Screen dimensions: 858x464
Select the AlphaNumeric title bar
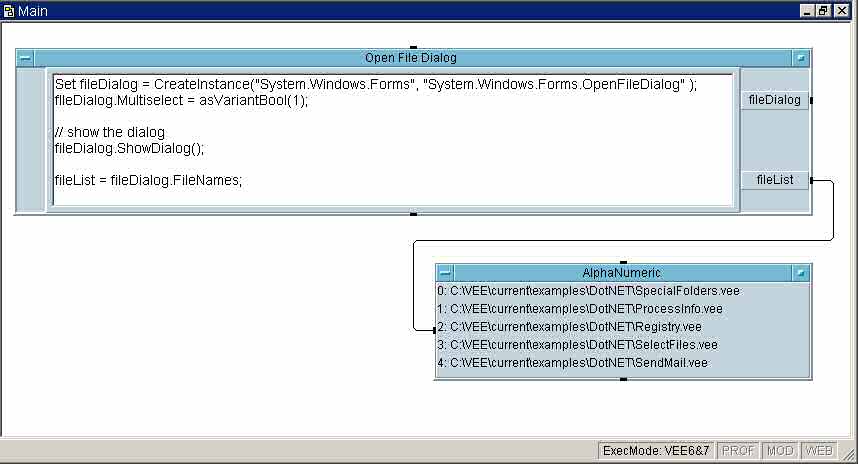point(621,272)
